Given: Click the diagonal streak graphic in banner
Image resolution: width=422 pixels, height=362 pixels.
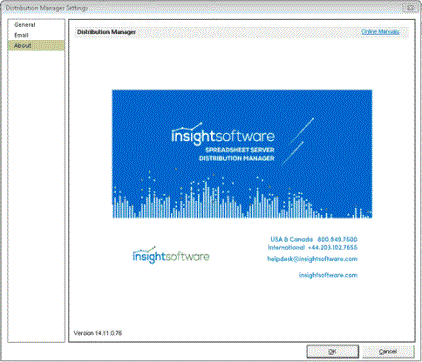Looking at the screenshot, I should (x=298, y=141).
